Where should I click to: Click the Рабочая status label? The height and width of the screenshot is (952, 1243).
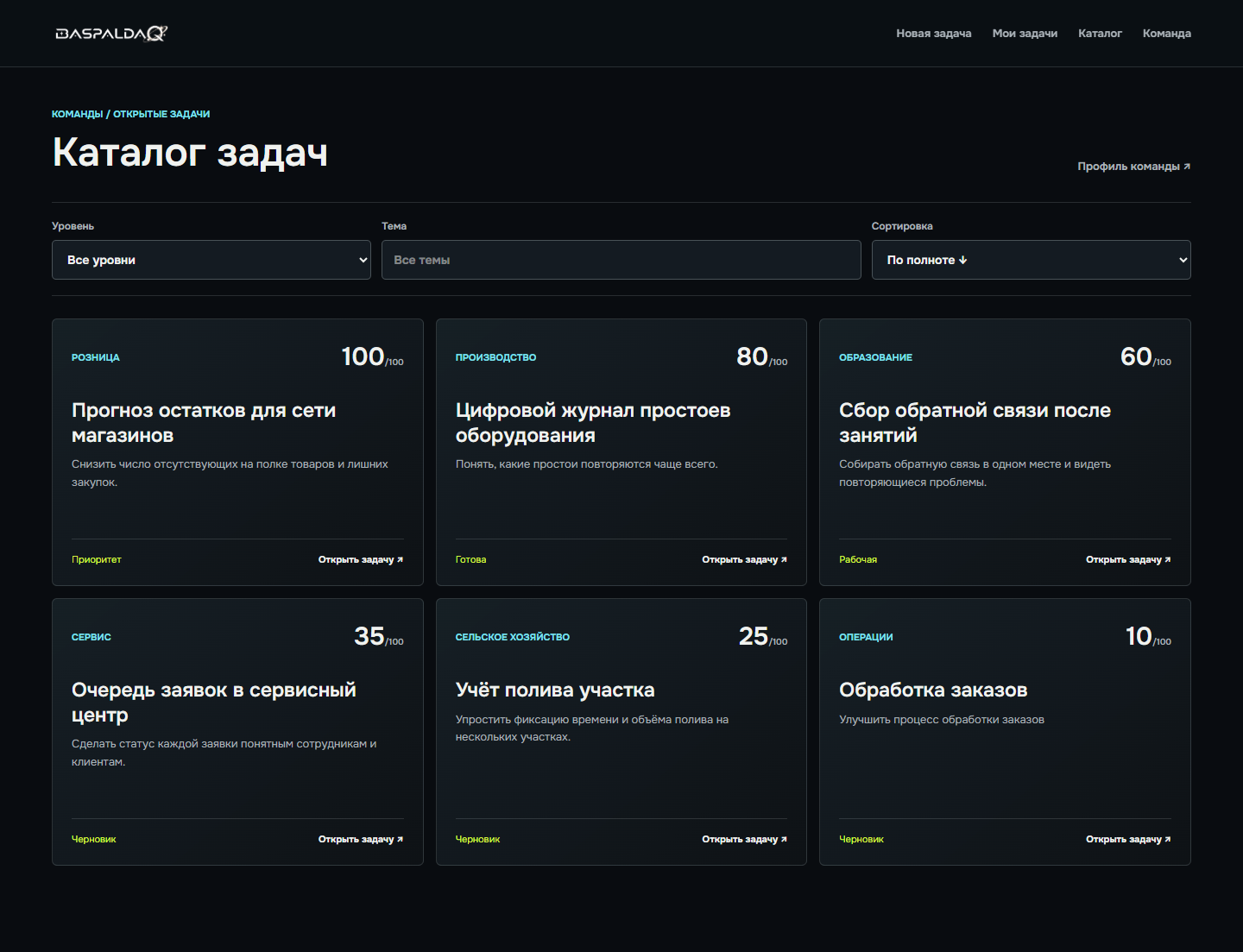point(858,560)
